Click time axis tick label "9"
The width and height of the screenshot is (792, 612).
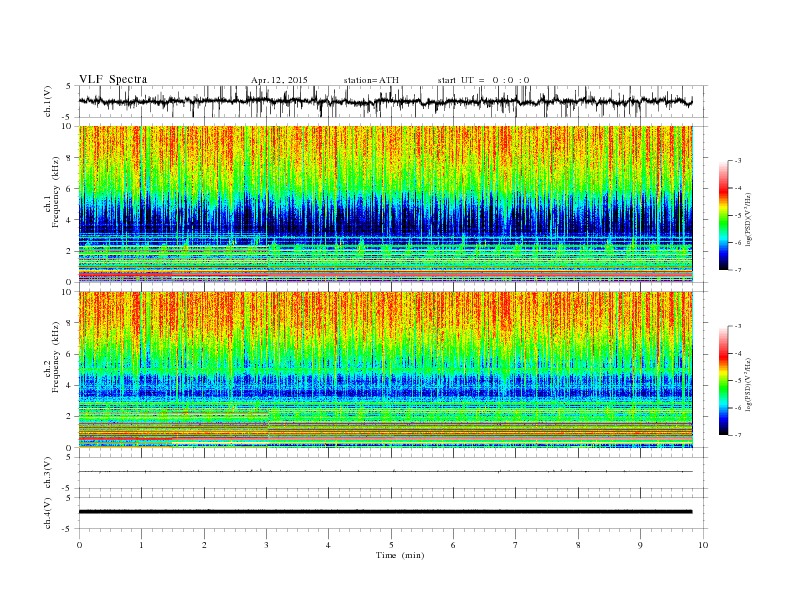640,545
